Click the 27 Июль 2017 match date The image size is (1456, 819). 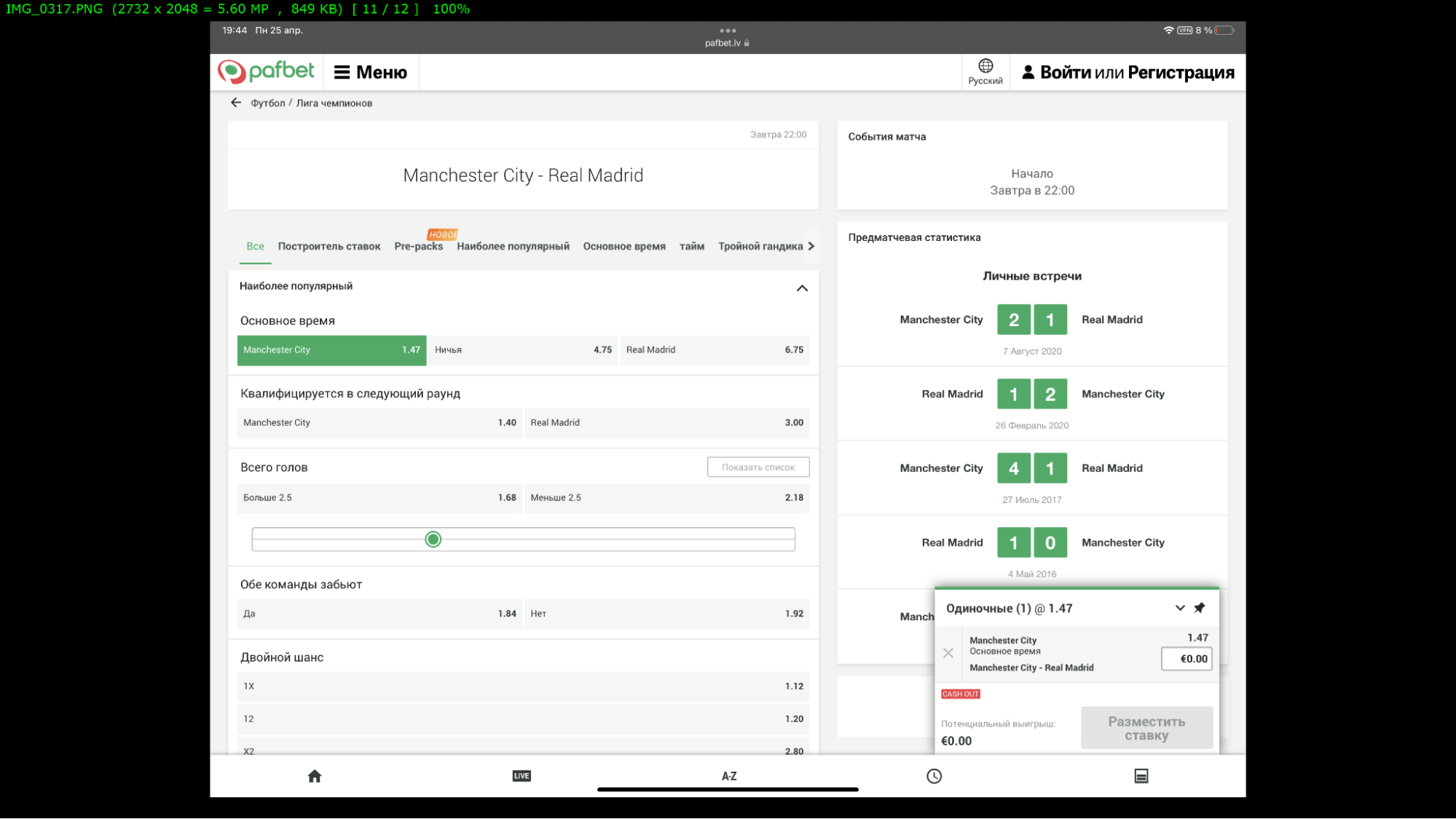[x=1032, y=500]
